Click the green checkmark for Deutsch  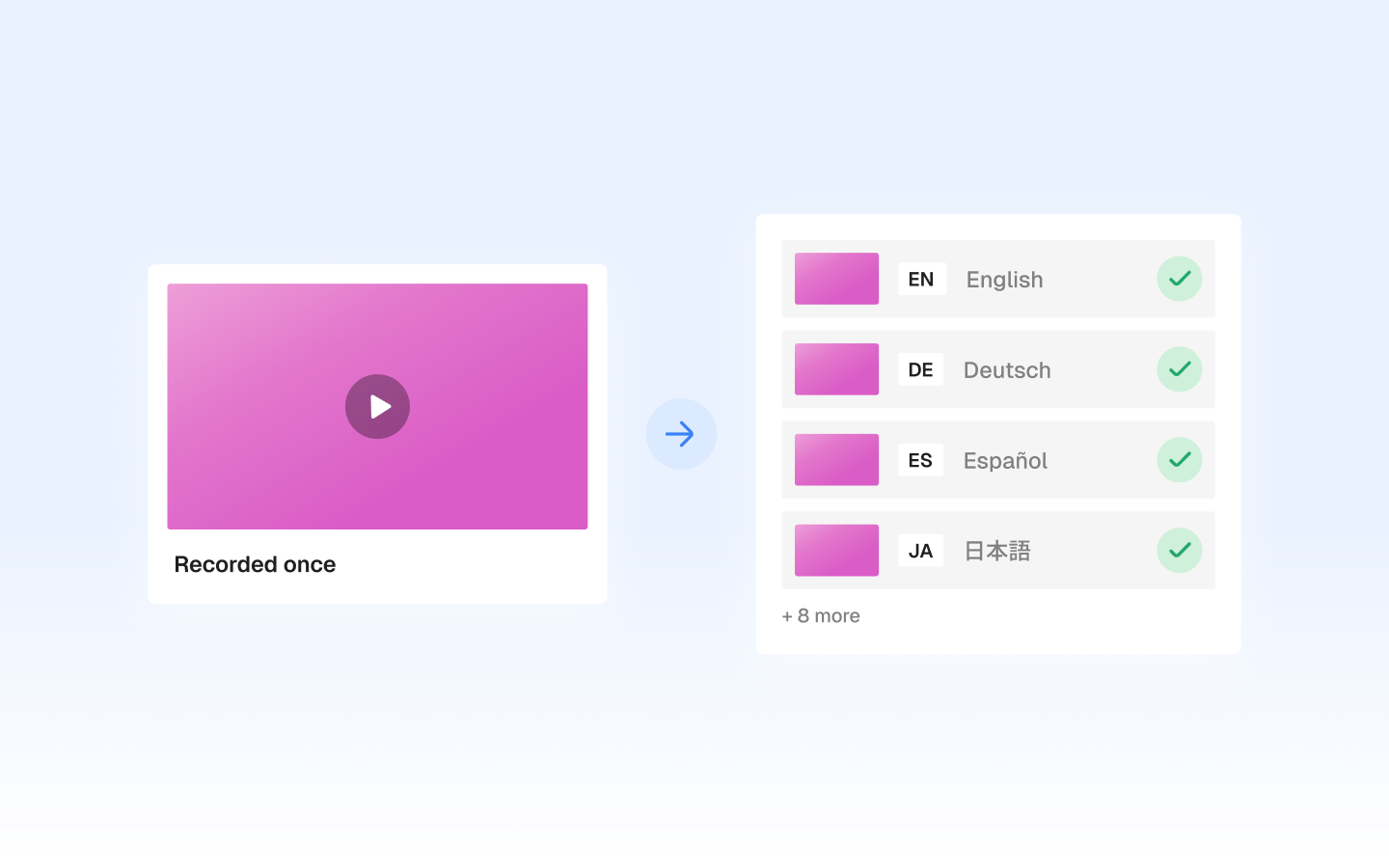click(1179, 369)
